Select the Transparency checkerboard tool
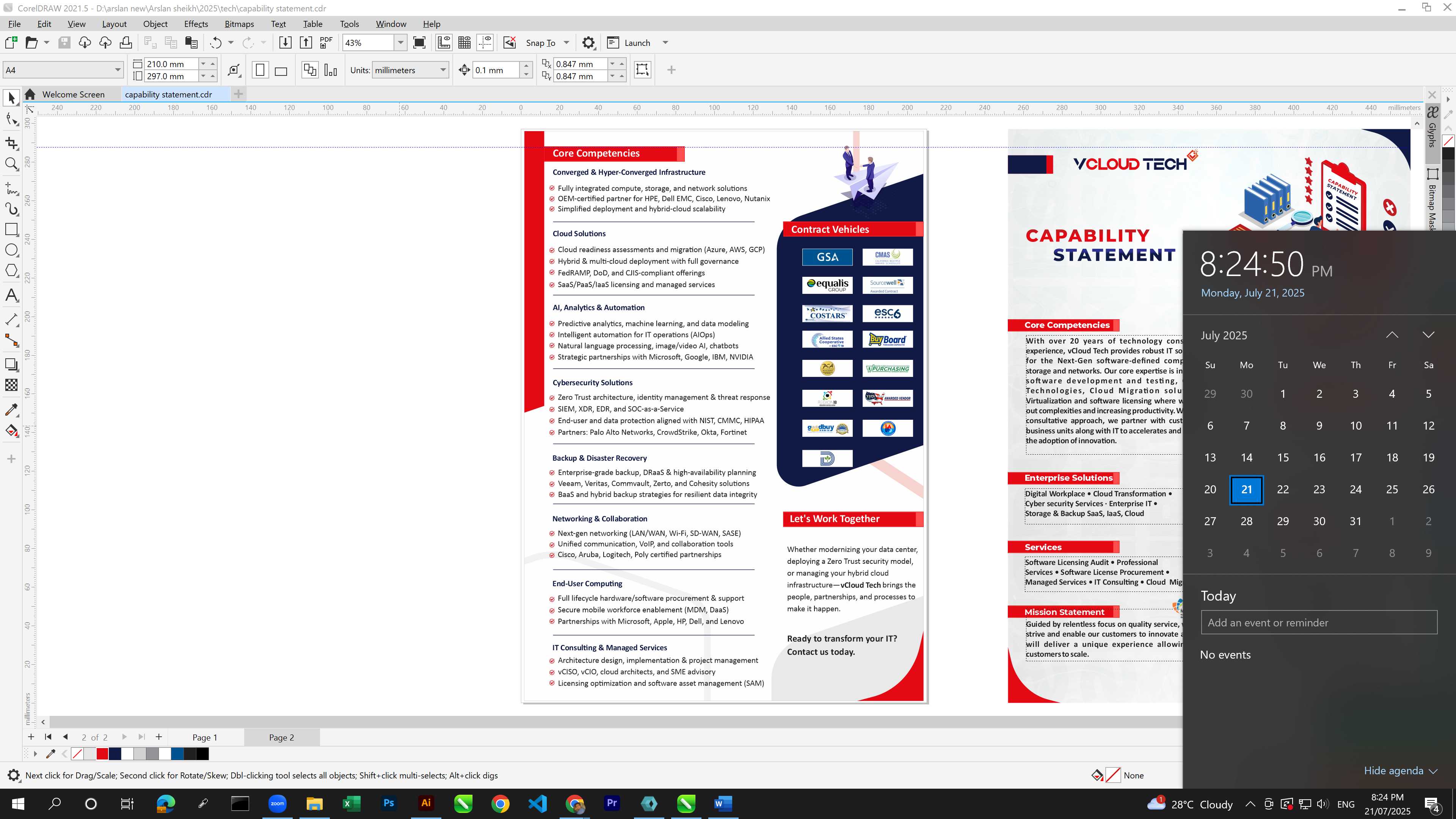 pos(11,385)
